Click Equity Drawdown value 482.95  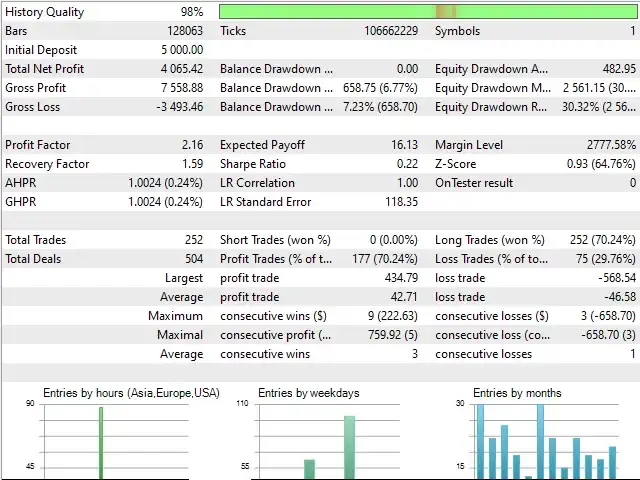[619, 69]
